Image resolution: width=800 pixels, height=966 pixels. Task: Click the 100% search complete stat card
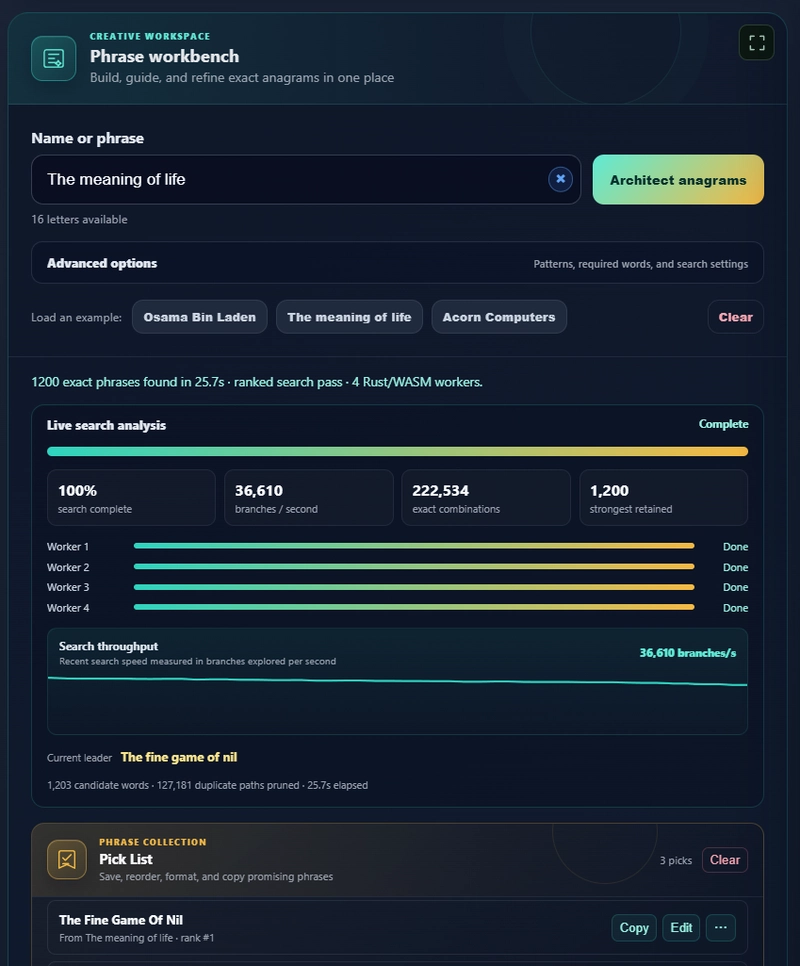(131, 498)
